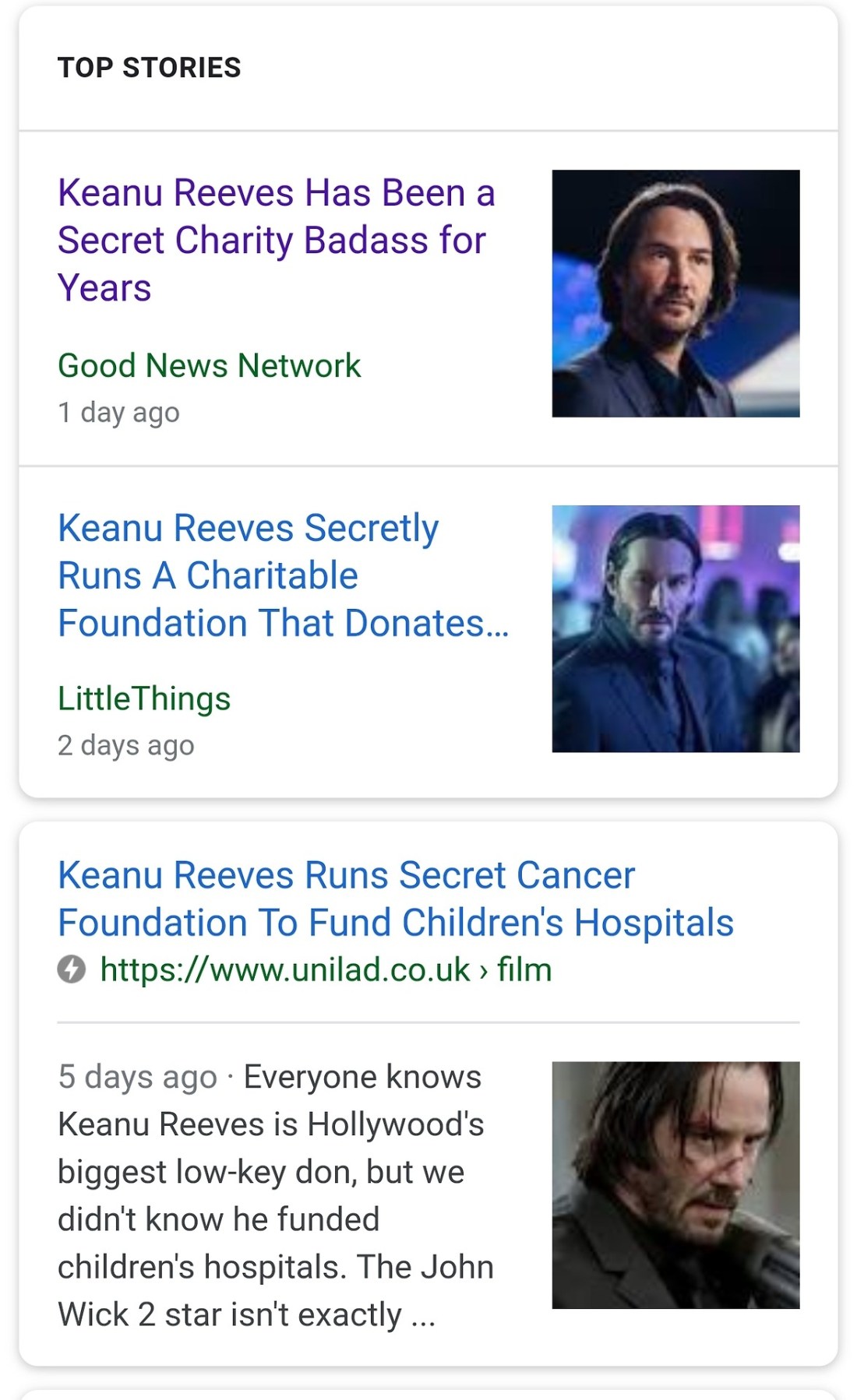
Task: Tap the LittleThings story thumbnail image
Action: [x=675, y=628]
